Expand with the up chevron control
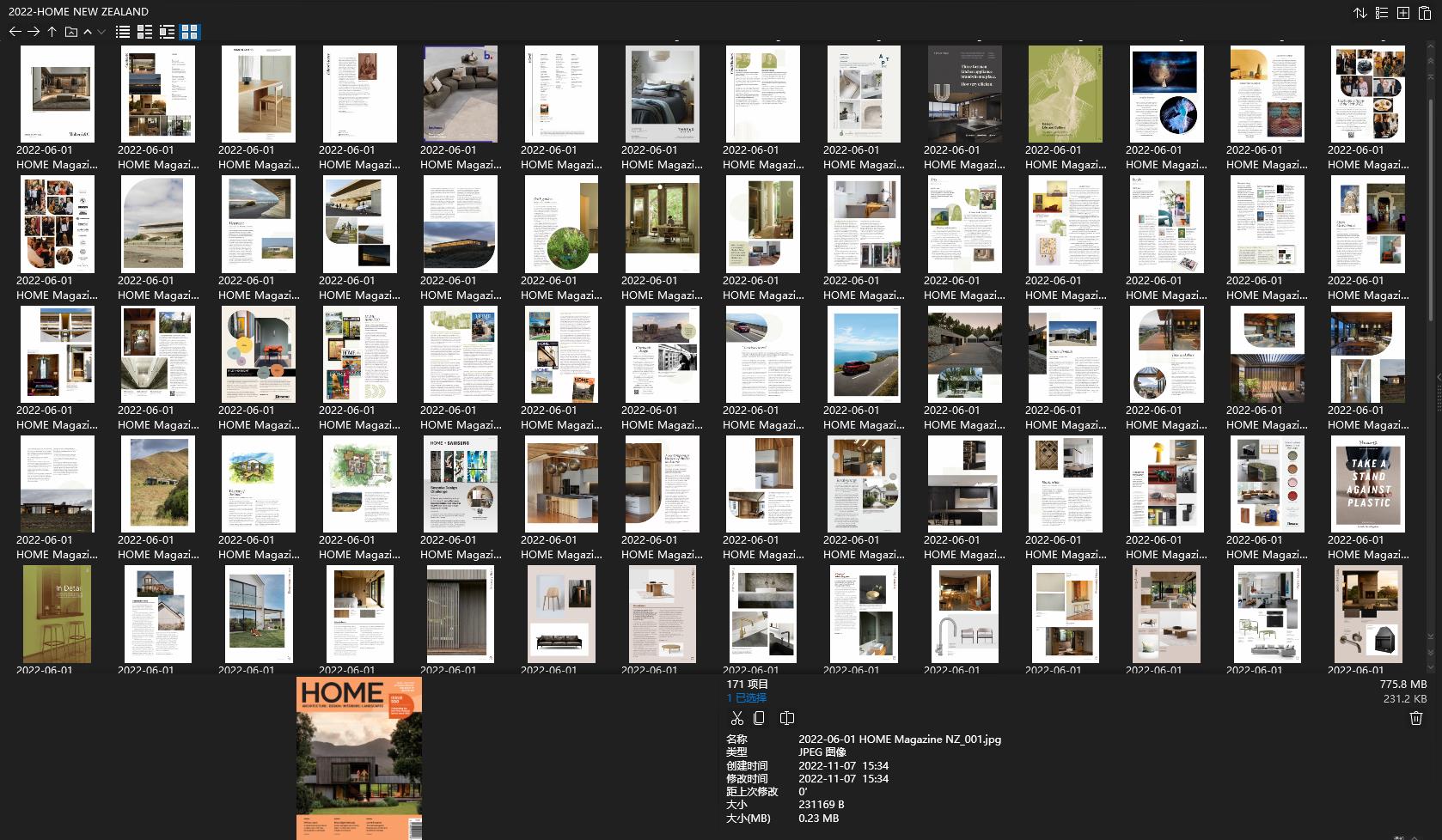 tap(87, 33)
